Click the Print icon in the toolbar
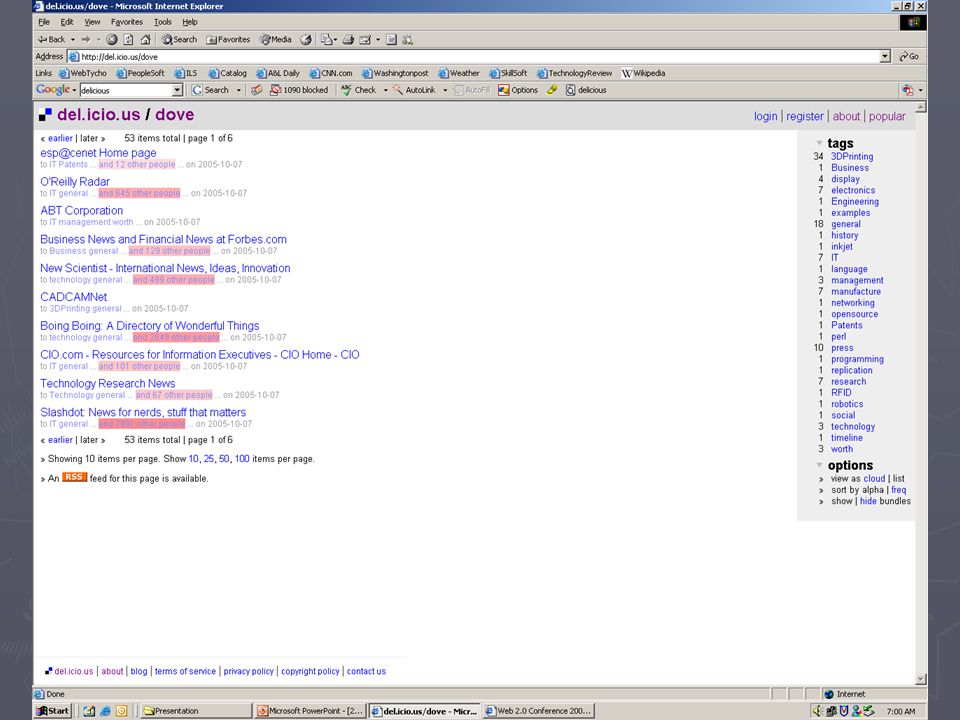The width and height of the screenshot is (960, 720). click(x=348, y=39)
